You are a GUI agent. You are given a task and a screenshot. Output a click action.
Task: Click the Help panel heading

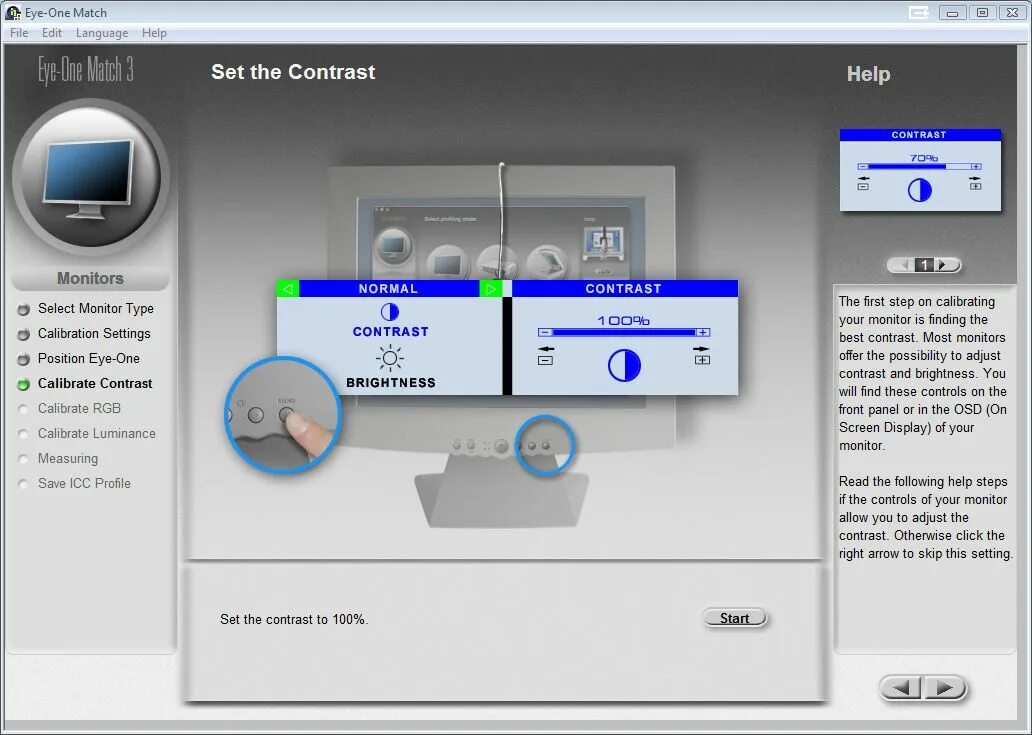click(x=868, y=74)
